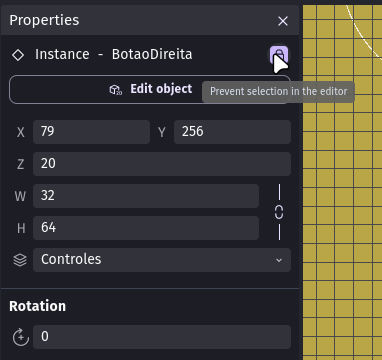The width and height of the screenshot is (382, 360).
Task: Click the rotation icon beside the angle field
Action: point(21,337)
